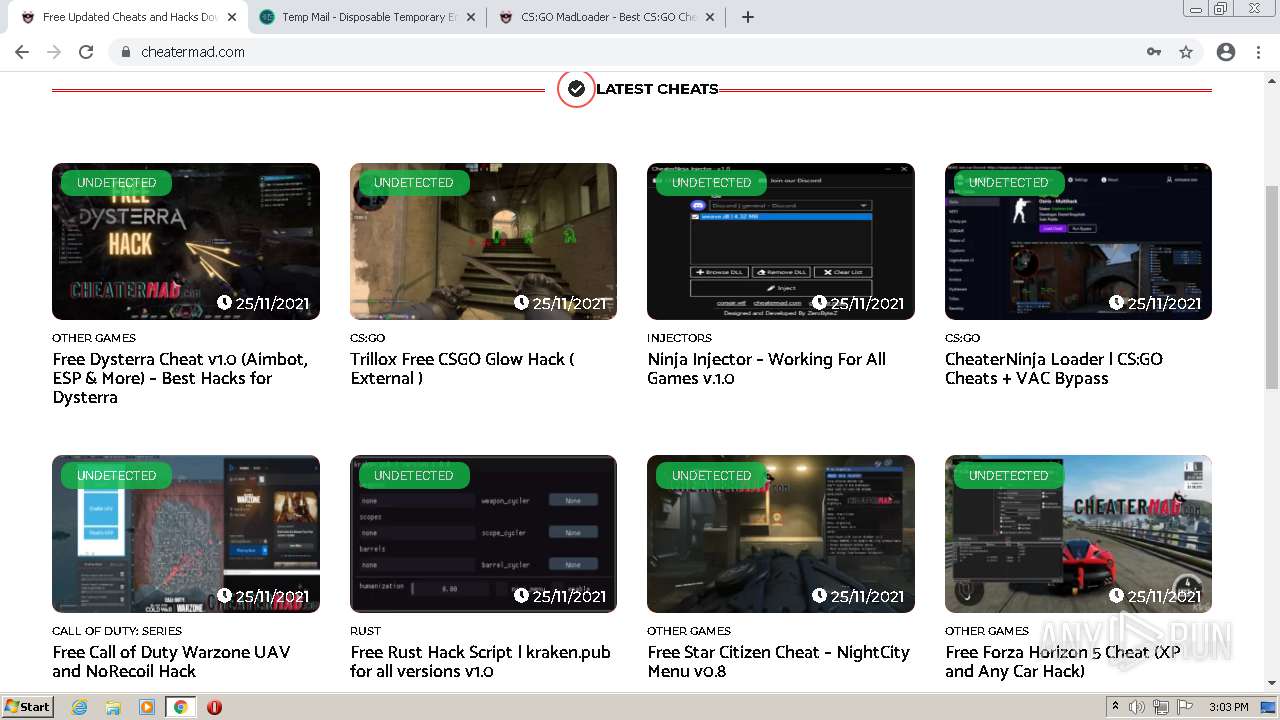Select the CALL OF DUTY: SERIES category
The height and width of the screenshot is (720, 1280).
pyautogui.click(x=117, y=631)
